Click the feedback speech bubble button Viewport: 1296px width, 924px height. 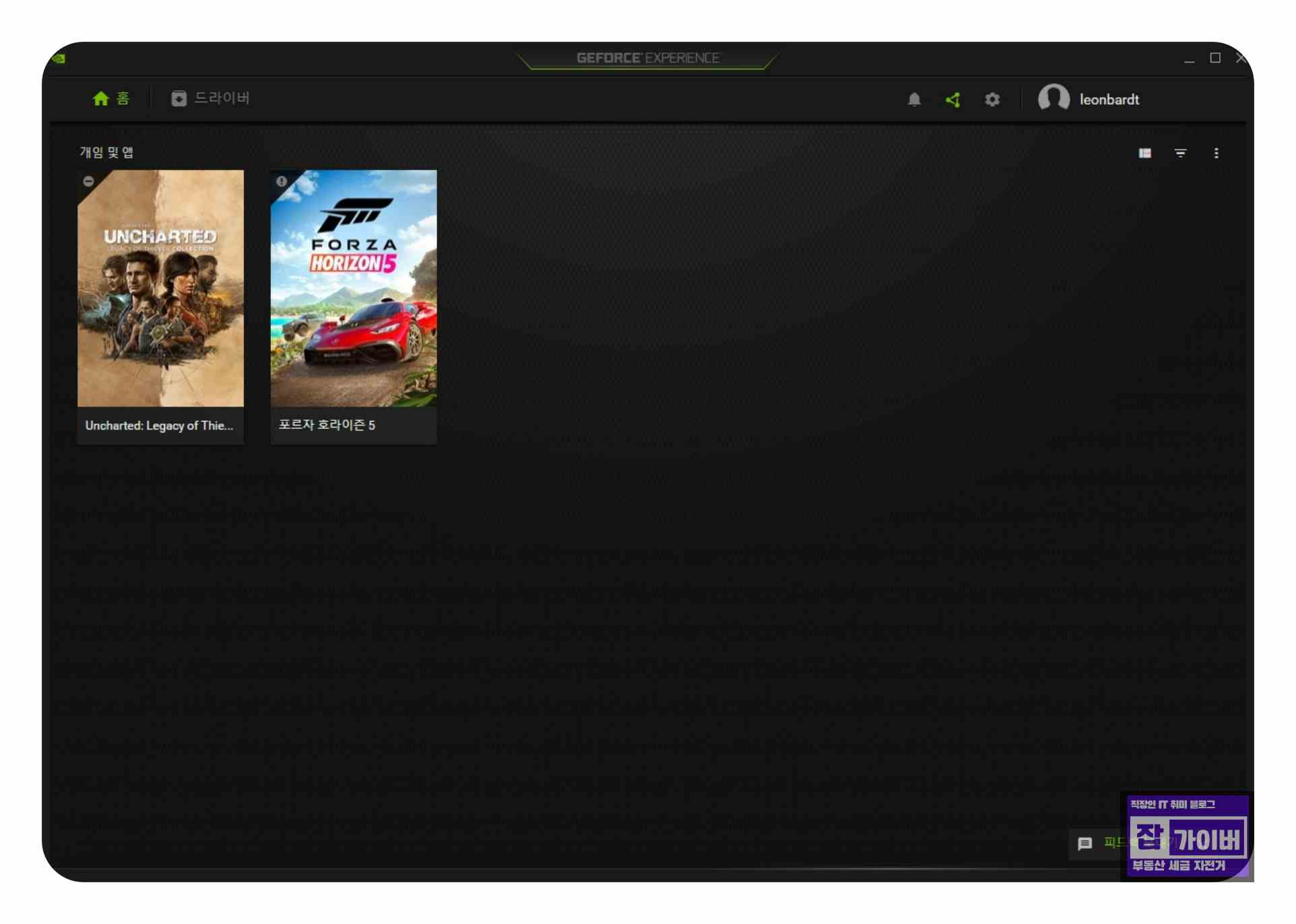click(x=1084, y=843)
